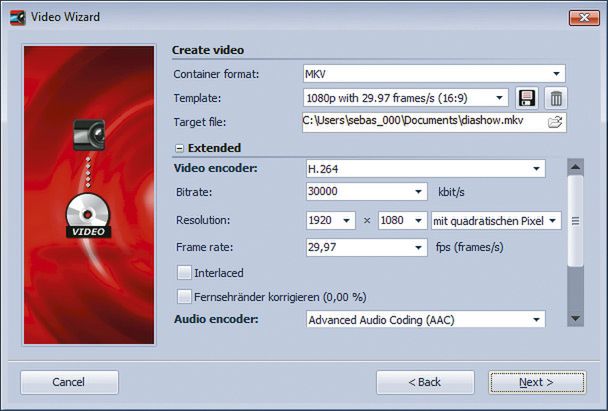The height and width of the screenshot is (411, 608).
Task: Click the scrollbar up arrow in Extended settings
Action: [575, 167]
